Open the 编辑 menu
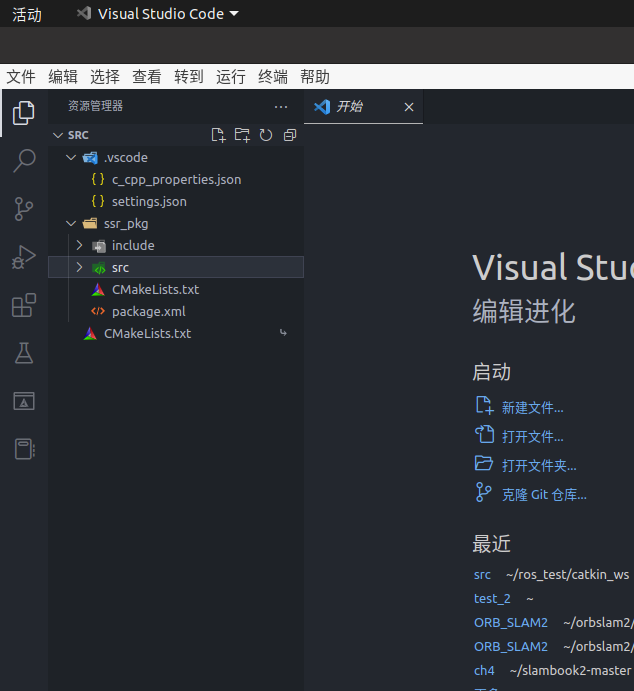 click(x=63, y=77)
